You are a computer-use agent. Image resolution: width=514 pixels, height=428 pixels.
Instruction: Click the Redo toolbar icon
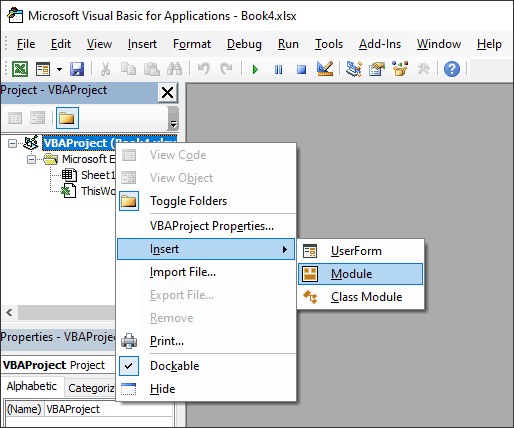point(226,69)
